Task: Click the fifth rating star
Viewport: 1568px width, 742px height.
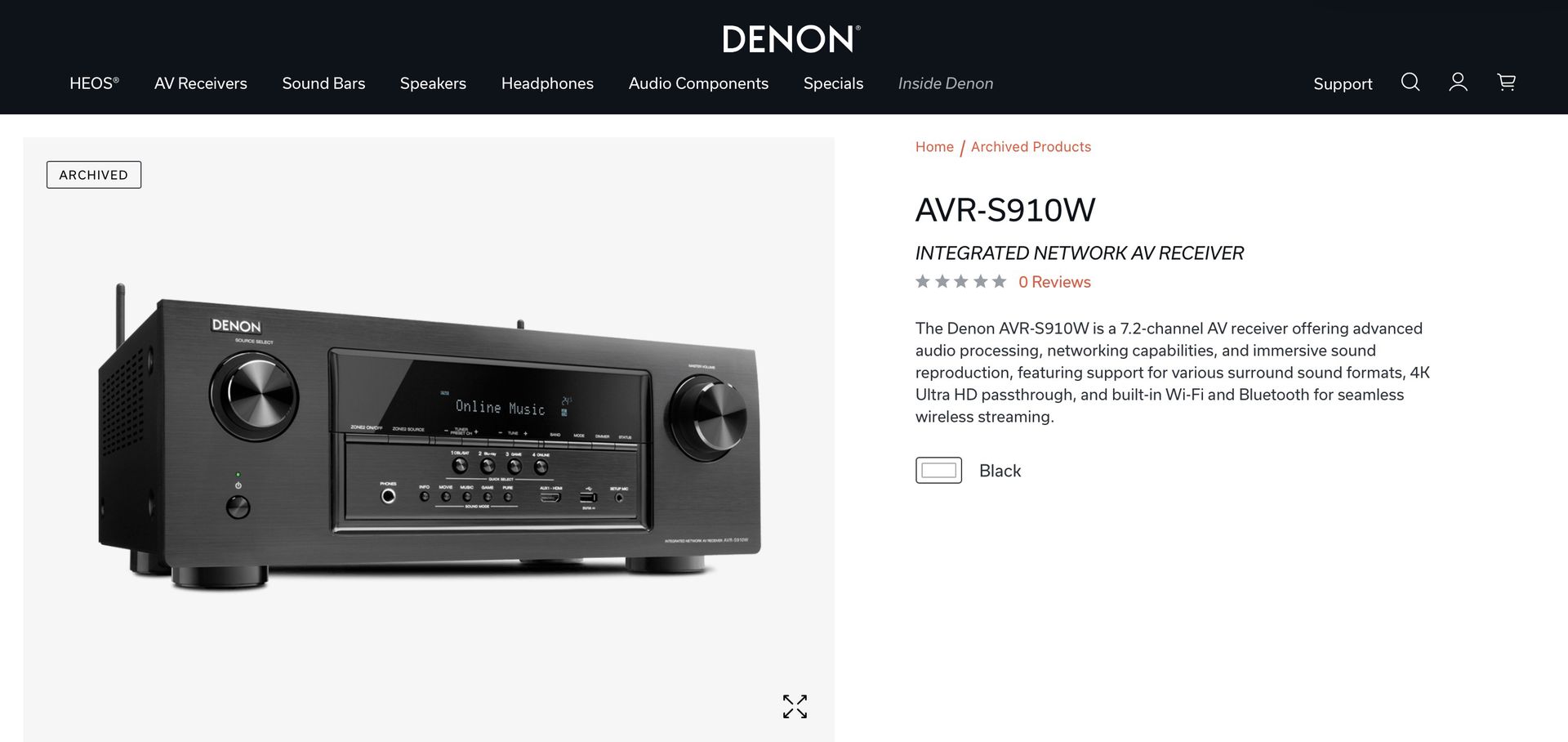Action: click(x=999, y=282)
